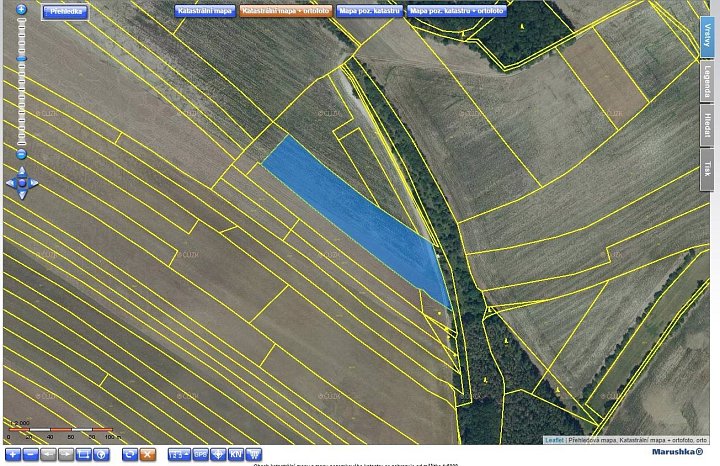Viewport: 720px width, 466px height.
Task: Click the zoom-out minus below the zoom slider
Action: click(x=21, y=154)
